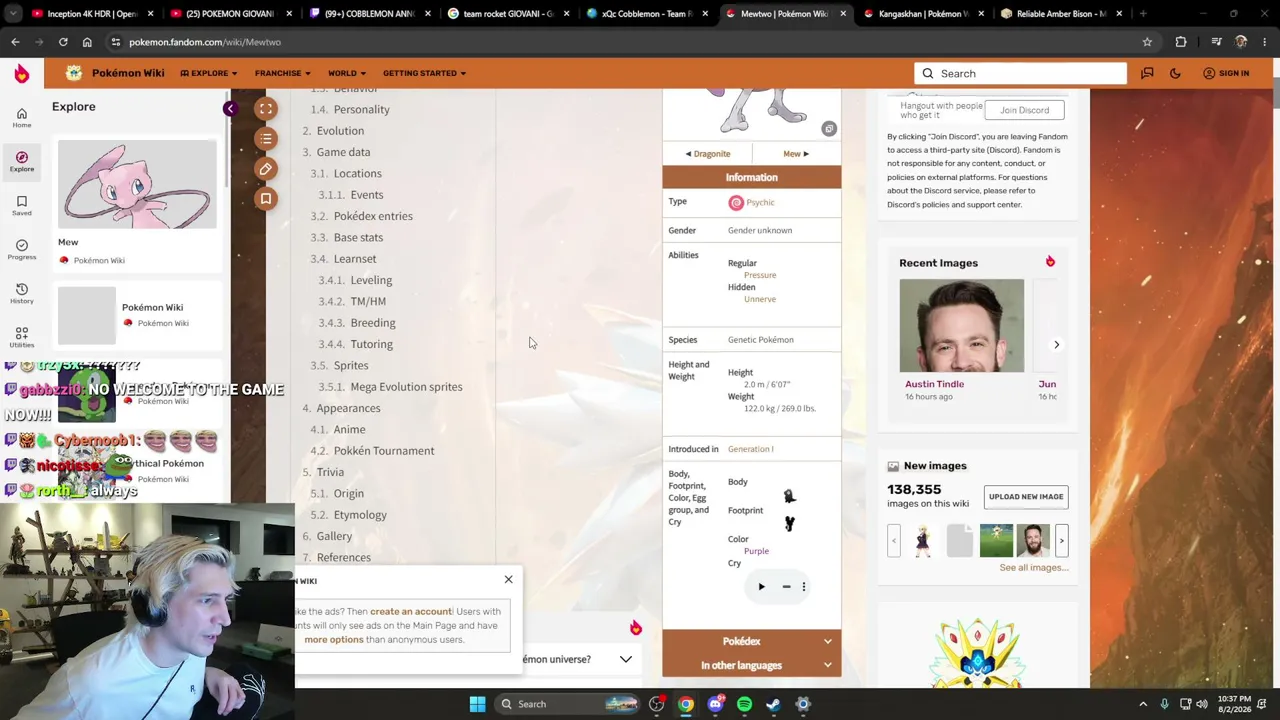The height and width of the screenshot is (720, 1280).
Task: Close the ads notice popup
Action: click(508, 580)
